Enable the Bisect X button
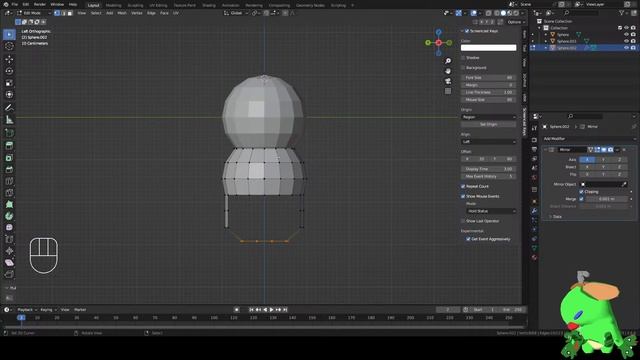This screenshot has width=640, height=360. pyautogui.click(x=587, y=167)
